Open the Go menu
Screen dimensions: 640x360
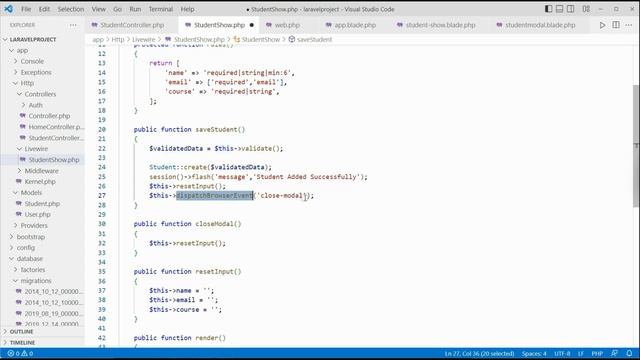118,9
